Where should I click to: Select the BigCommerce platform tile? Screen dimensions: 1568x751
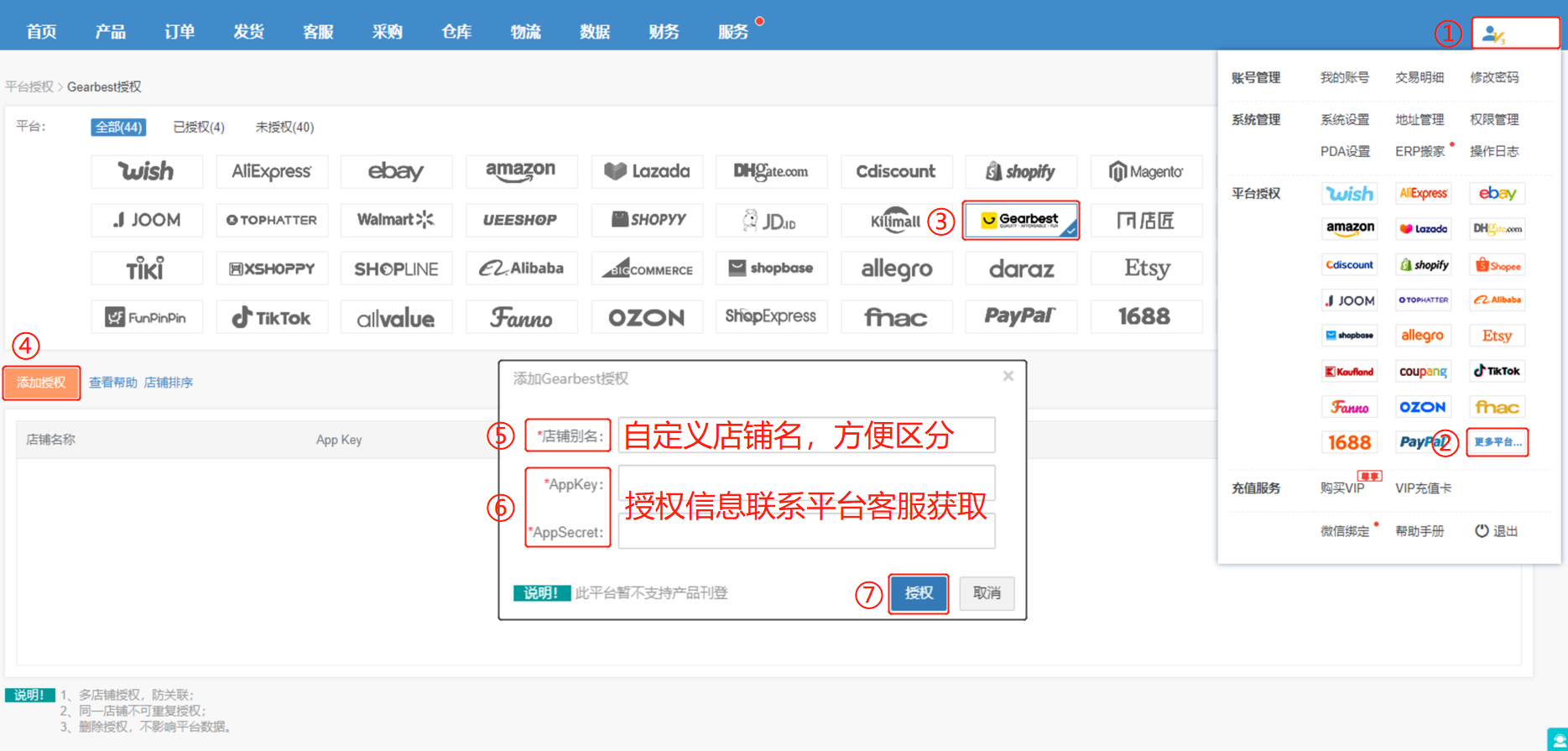pyautogui.click(x=646, y=269)
